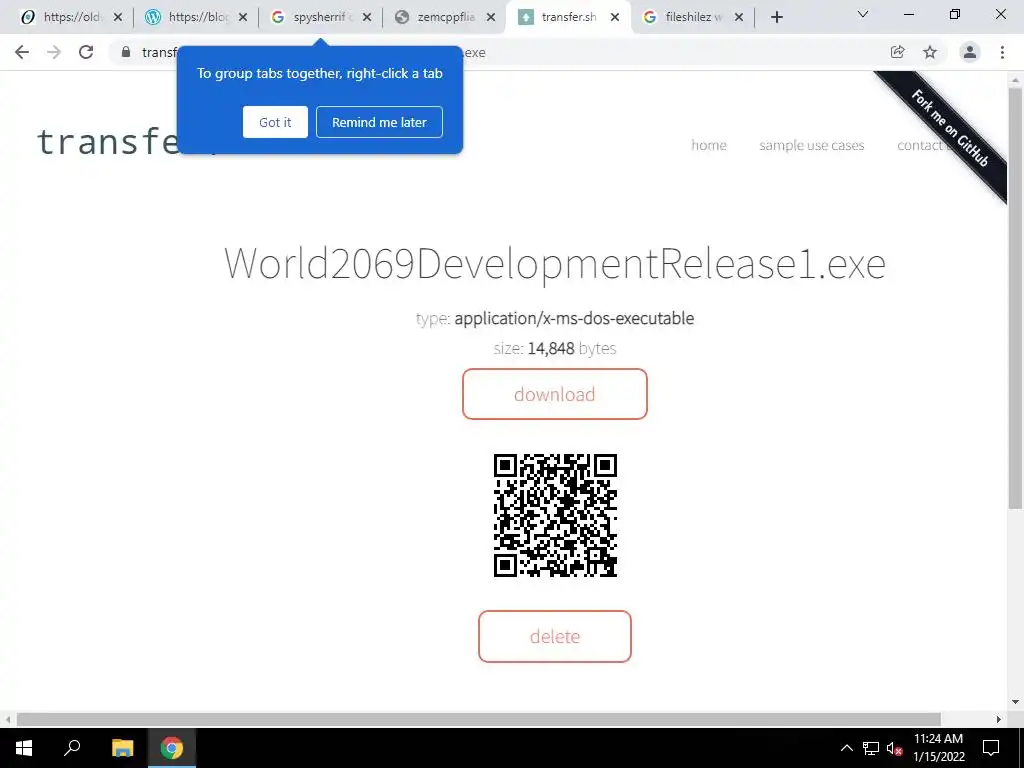The height and width of the screenshot is (768, 1024).
Task: Share this page via share icon
Action: click(x=897, y=52)
